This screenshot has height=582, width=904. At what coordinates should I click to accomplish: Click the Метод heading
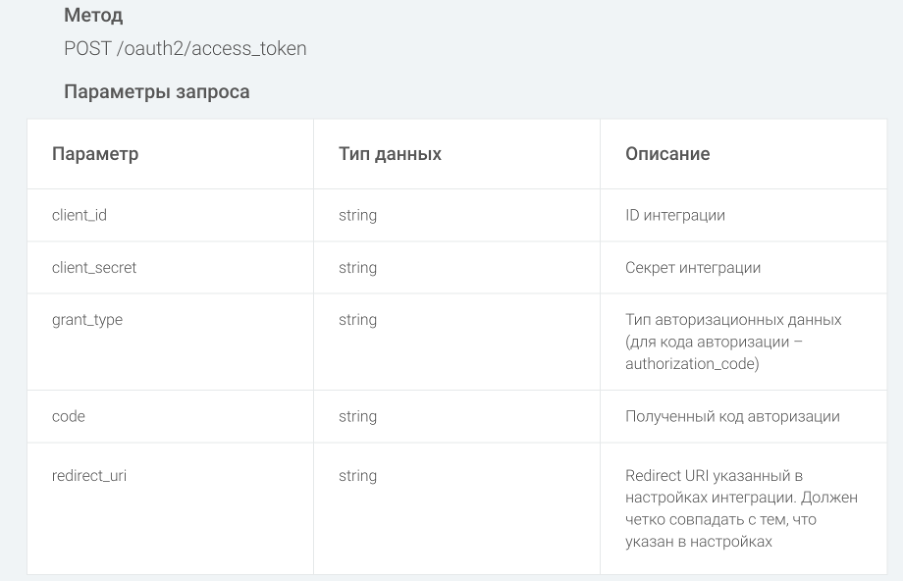[x=93, y=16]
